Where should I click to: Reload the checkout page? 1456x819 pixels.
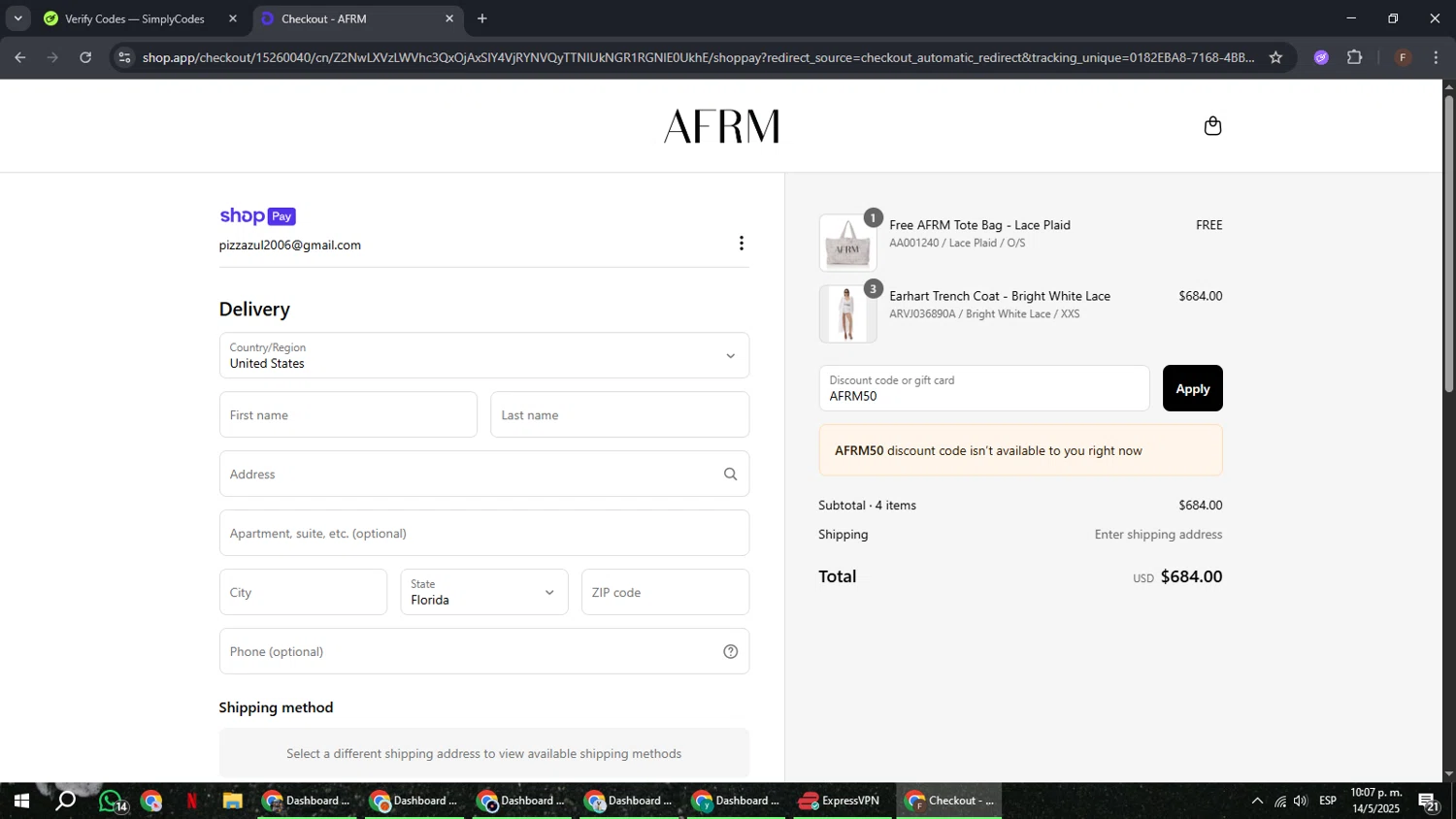pyautogui.click(x=85, y=57)
